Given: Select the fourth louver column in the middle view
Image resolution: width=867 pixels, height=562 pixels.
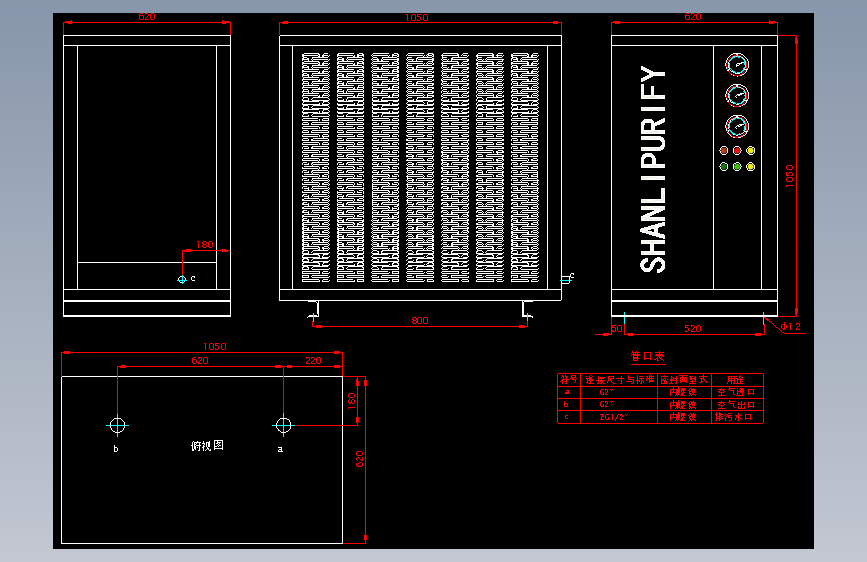Looking at the screenshot, I should (420, 168).
